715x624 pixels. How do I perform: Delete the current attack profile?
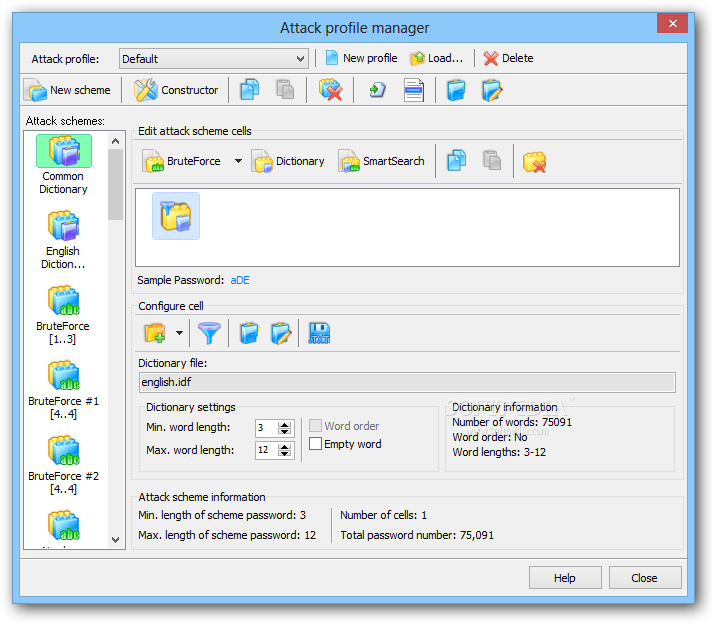tap(508, 58)
